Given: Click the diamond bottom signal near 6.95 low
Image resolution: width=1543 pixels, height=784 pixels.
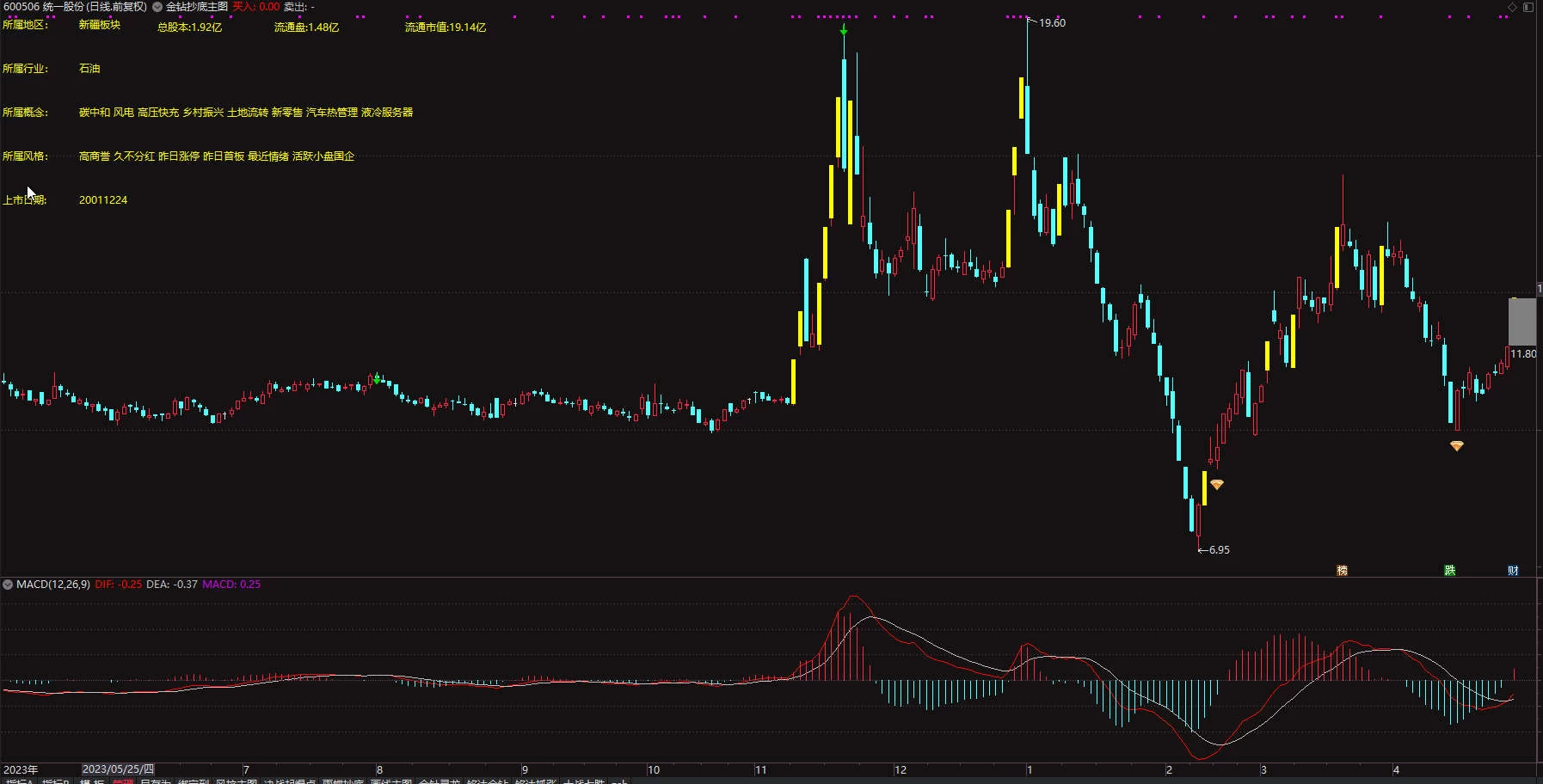Looking at the screenshot, I should [1216, 485].
